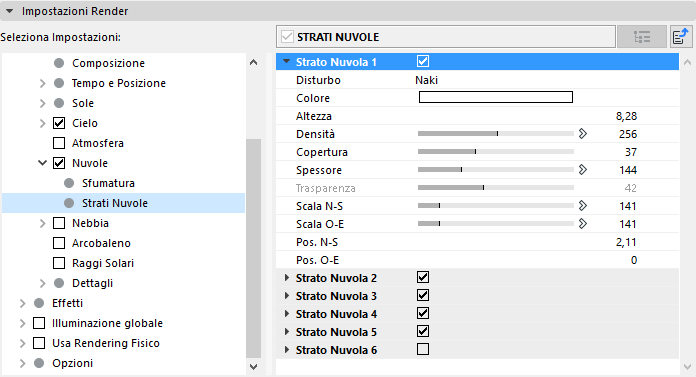Collapse the Nuvole tree node
Image resolution: width=696 pixels, height=377 pixels.
pos(42,163)
